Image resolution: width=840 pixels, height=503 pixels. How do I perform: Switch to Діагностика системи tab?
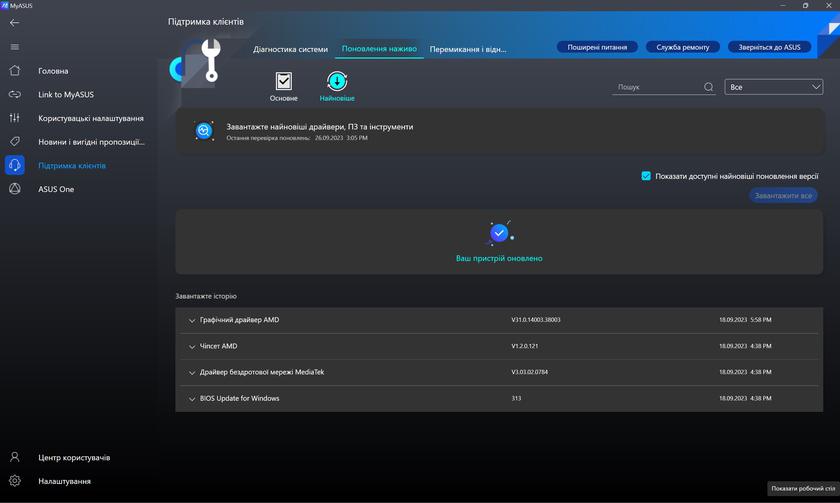(290, 48)
